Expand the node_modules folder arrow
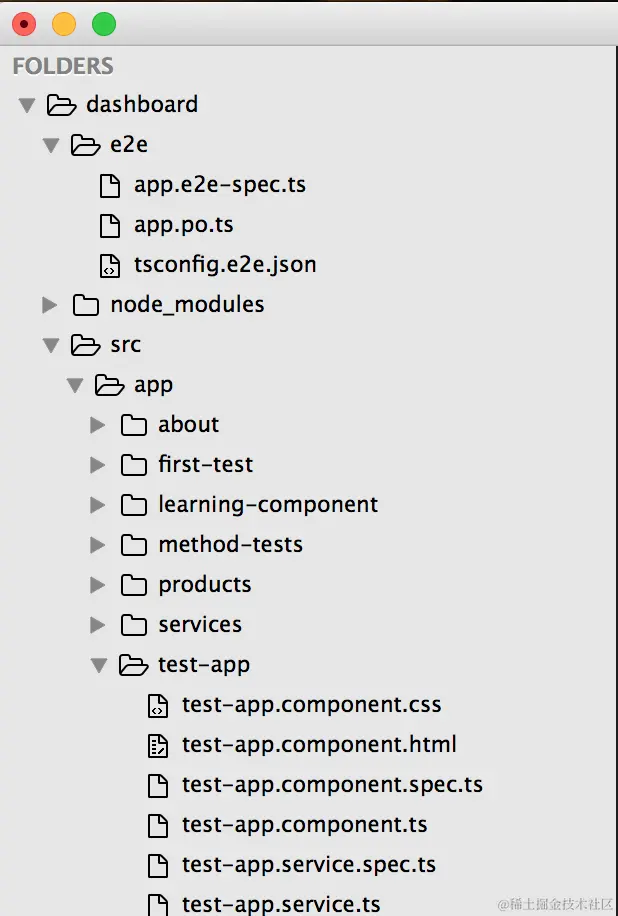Viewport: 618px width, 916px height. coord(50,305)
